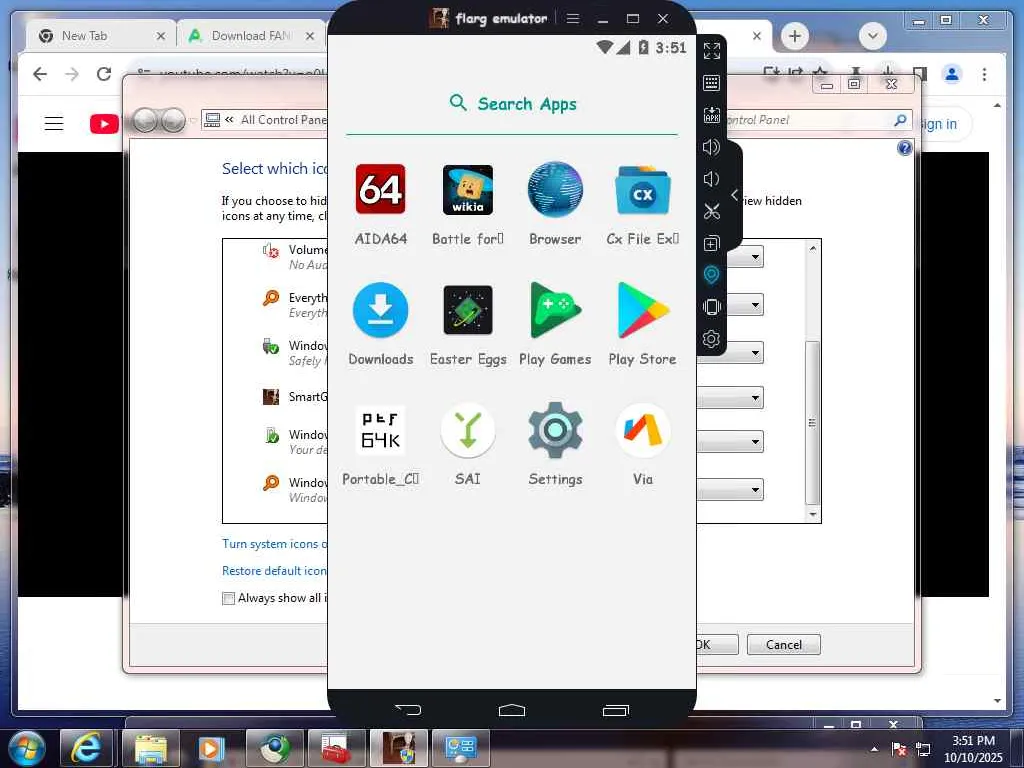The image size is (1024, 768).
Task: Open the Safely Remove row behavior dropdown
Action: coord(755,353)
